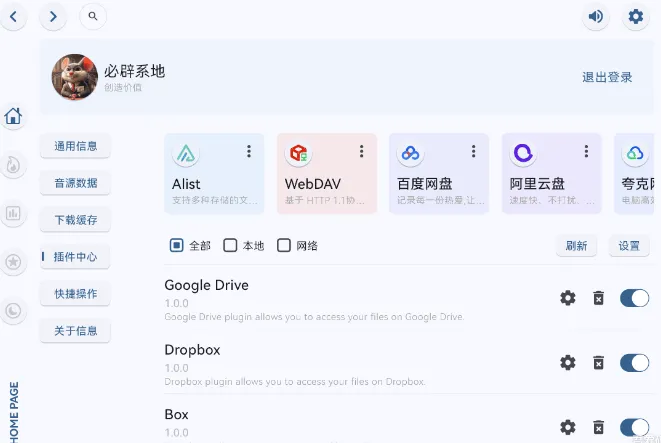
Task: Click the user avatar picture
Action: point(75,77)
